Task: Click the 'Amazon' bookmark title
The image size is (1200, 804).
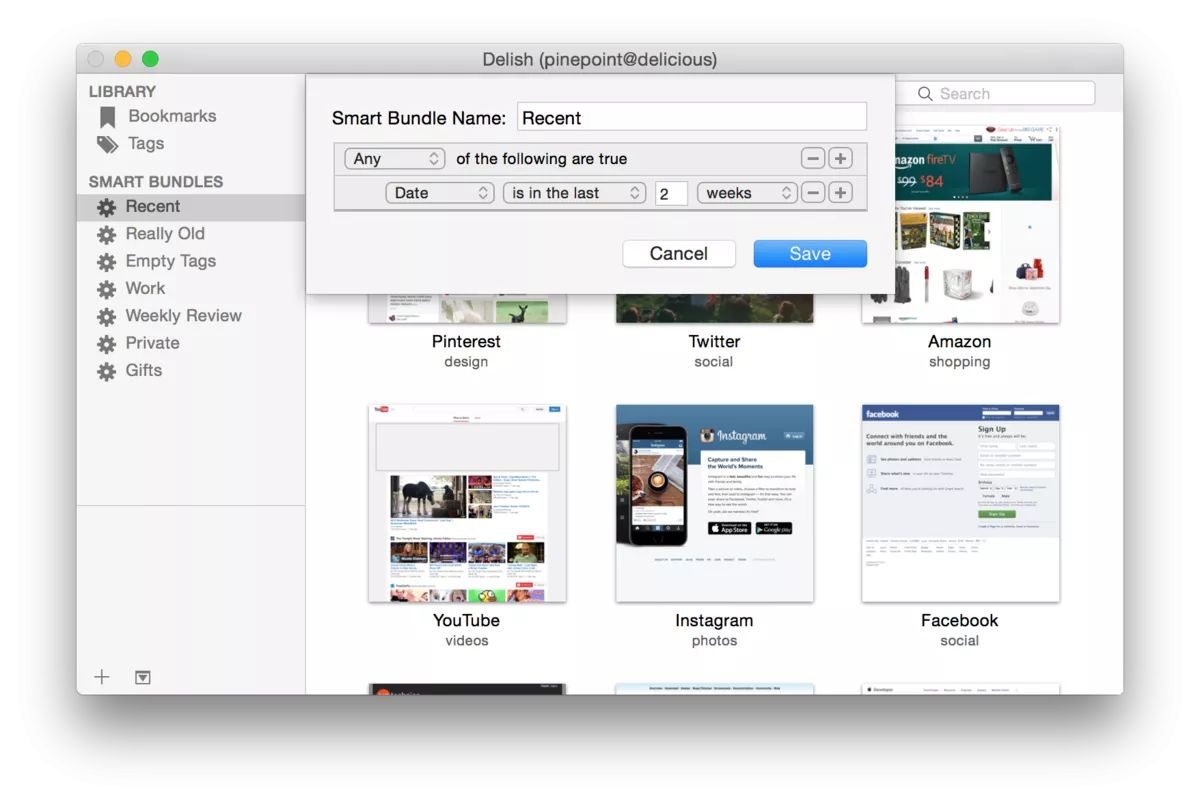Action: 960,341
